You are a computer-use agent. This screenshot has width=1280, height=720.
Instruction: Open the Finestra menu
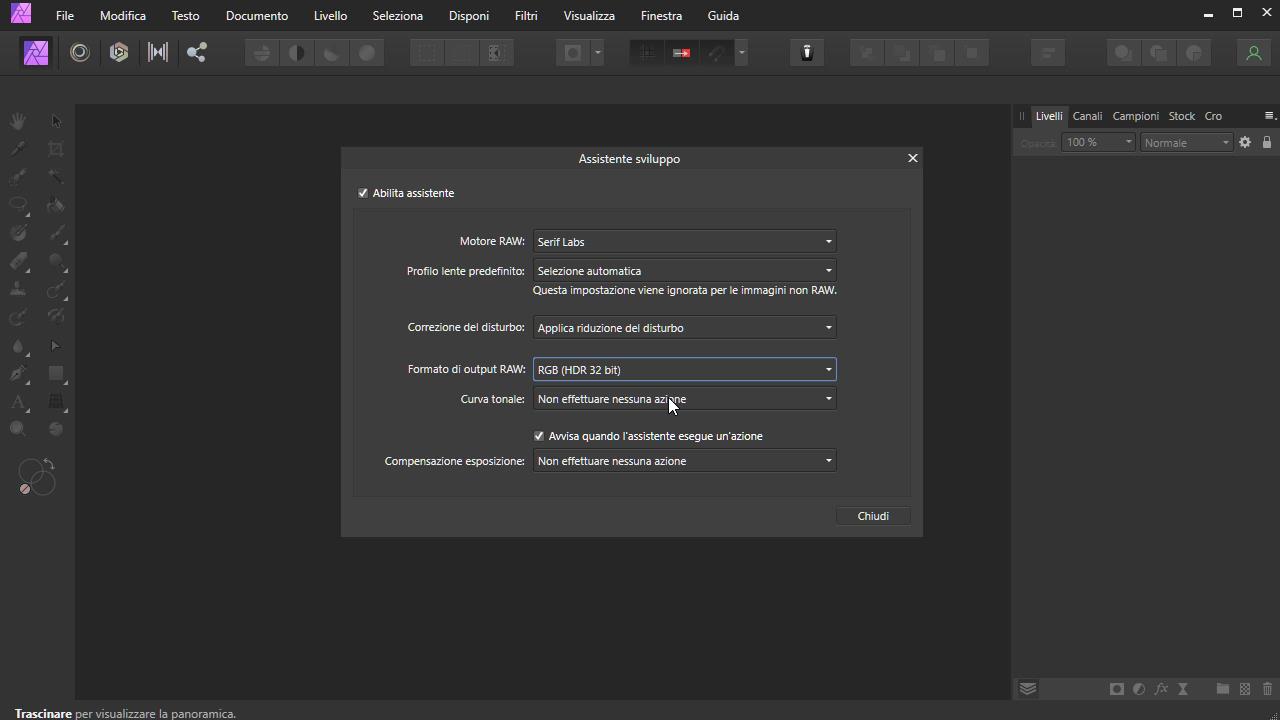pyautogui.click(x=661, y=16)
